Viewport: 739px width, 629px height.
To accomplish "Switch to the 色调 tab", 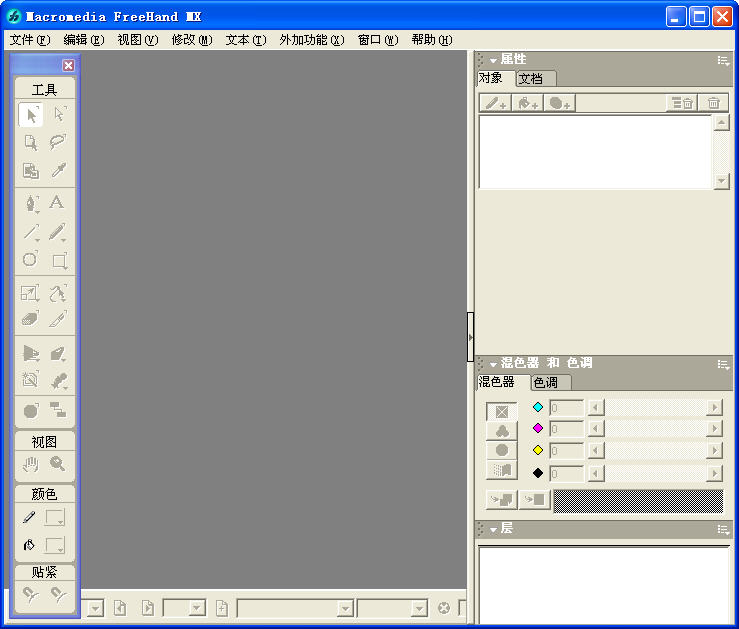I will tap(551, 382).
